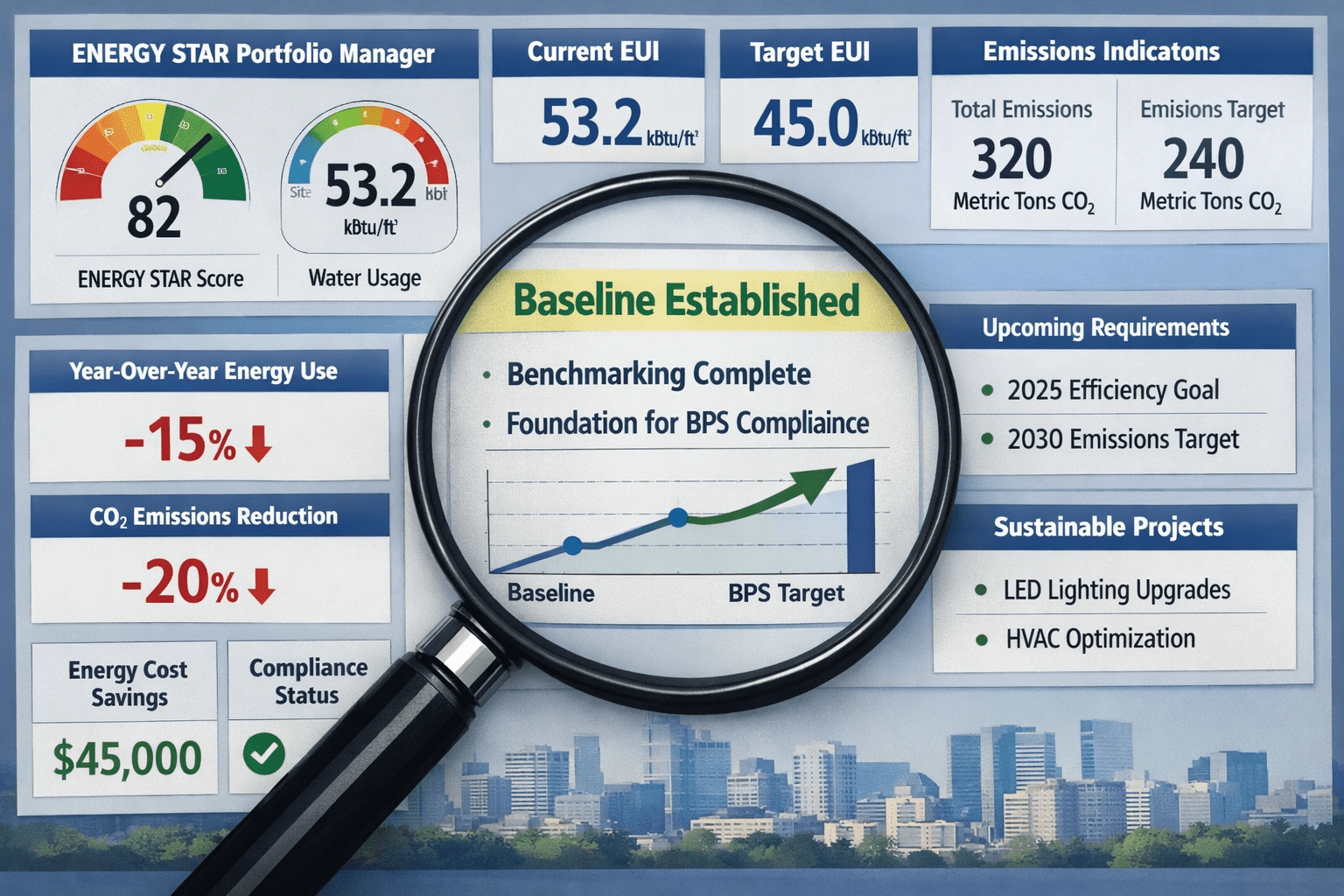1344x896 pixels.
Task: Select HVAC Optimization project
Action: pyautogui.click(x=1100, y=640)
